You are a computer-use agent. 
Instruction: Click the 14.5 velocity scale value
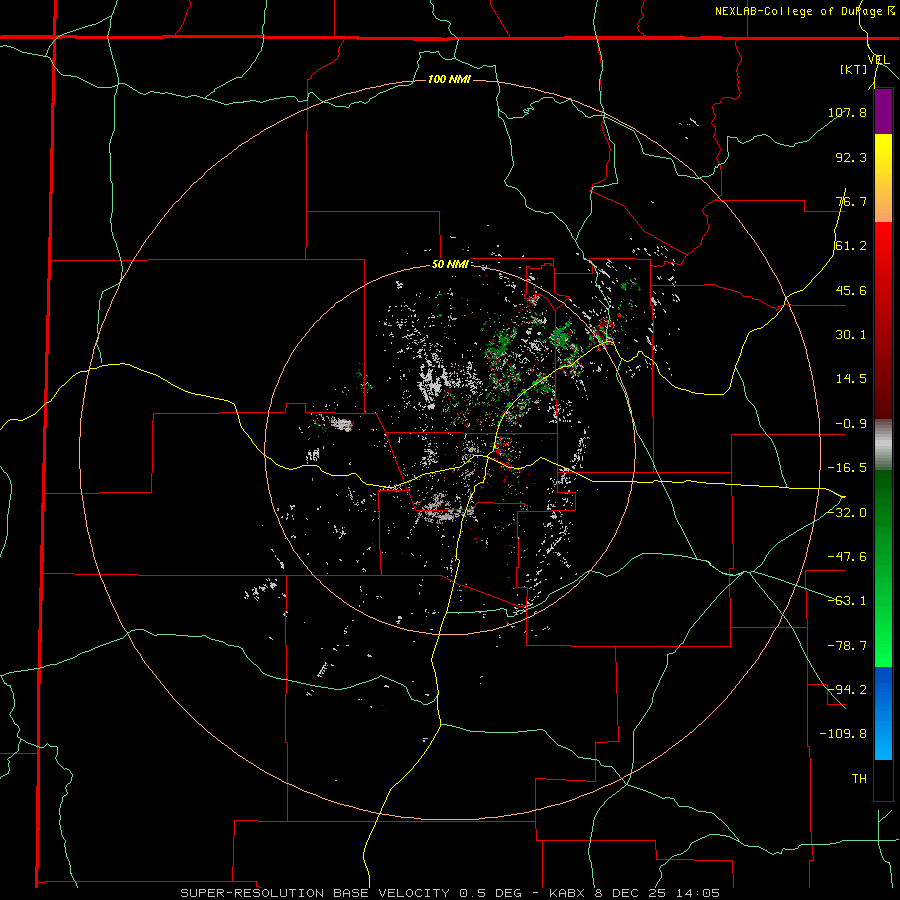coord(851,379)
